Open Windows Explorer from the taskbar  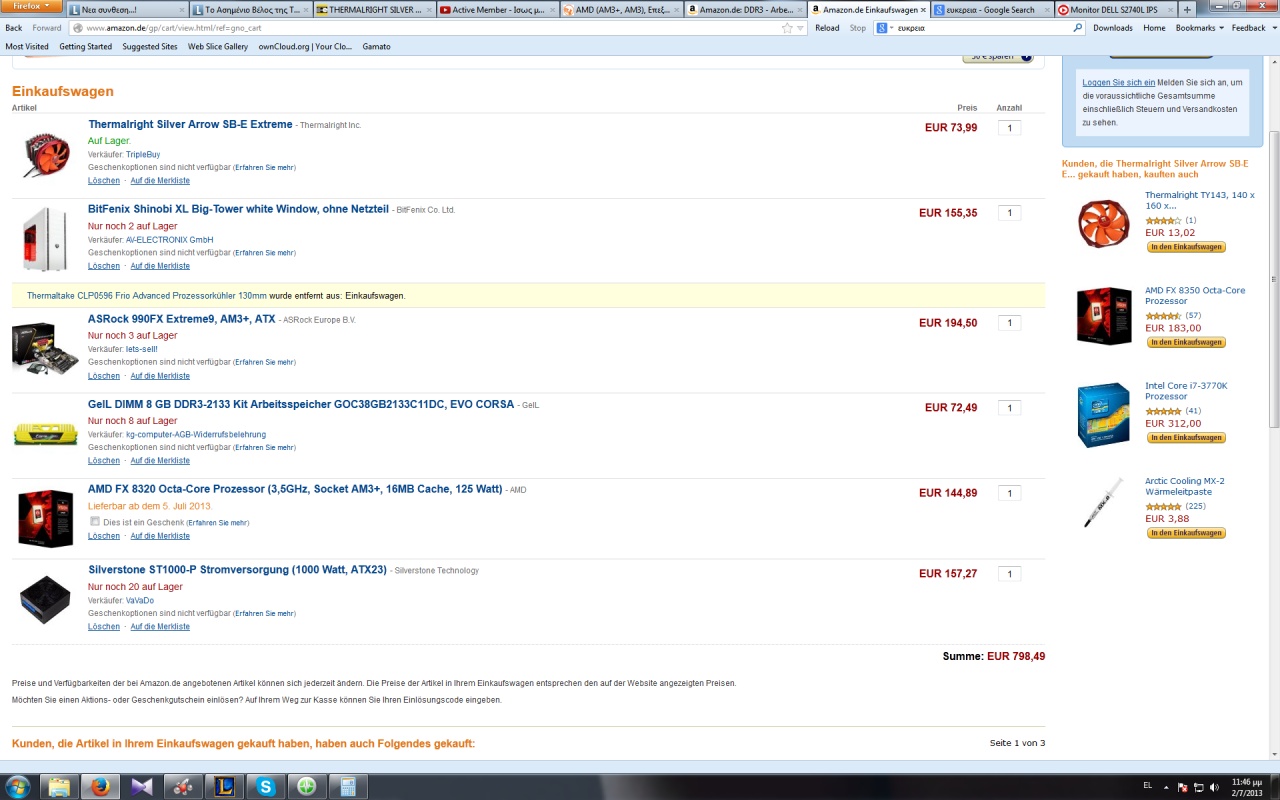tap(58, 786)
